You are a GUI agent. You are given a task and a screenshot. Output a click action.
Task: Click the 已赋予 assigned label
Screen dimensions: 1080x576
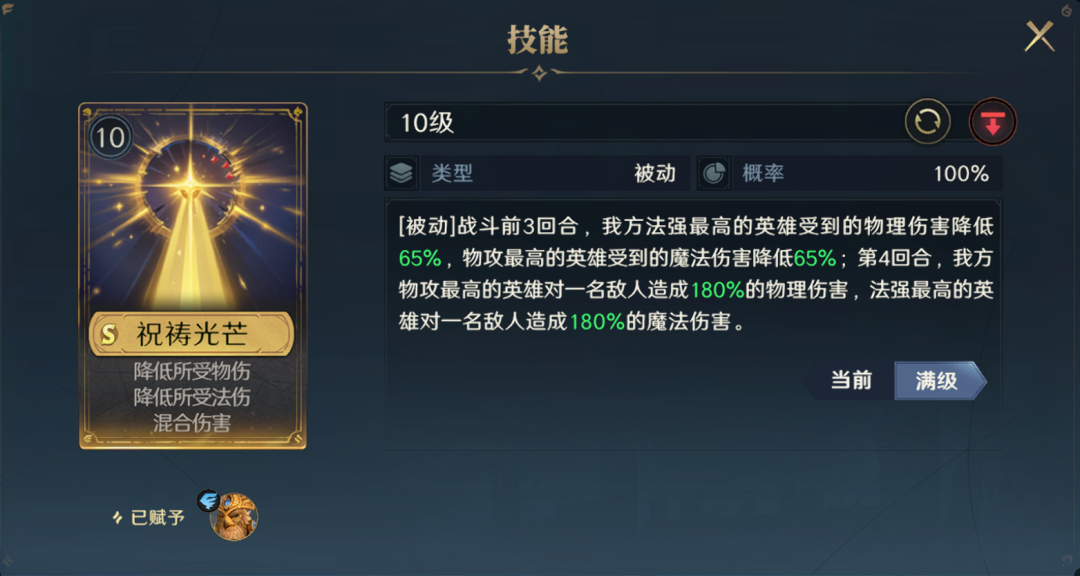tap(149, 517)
